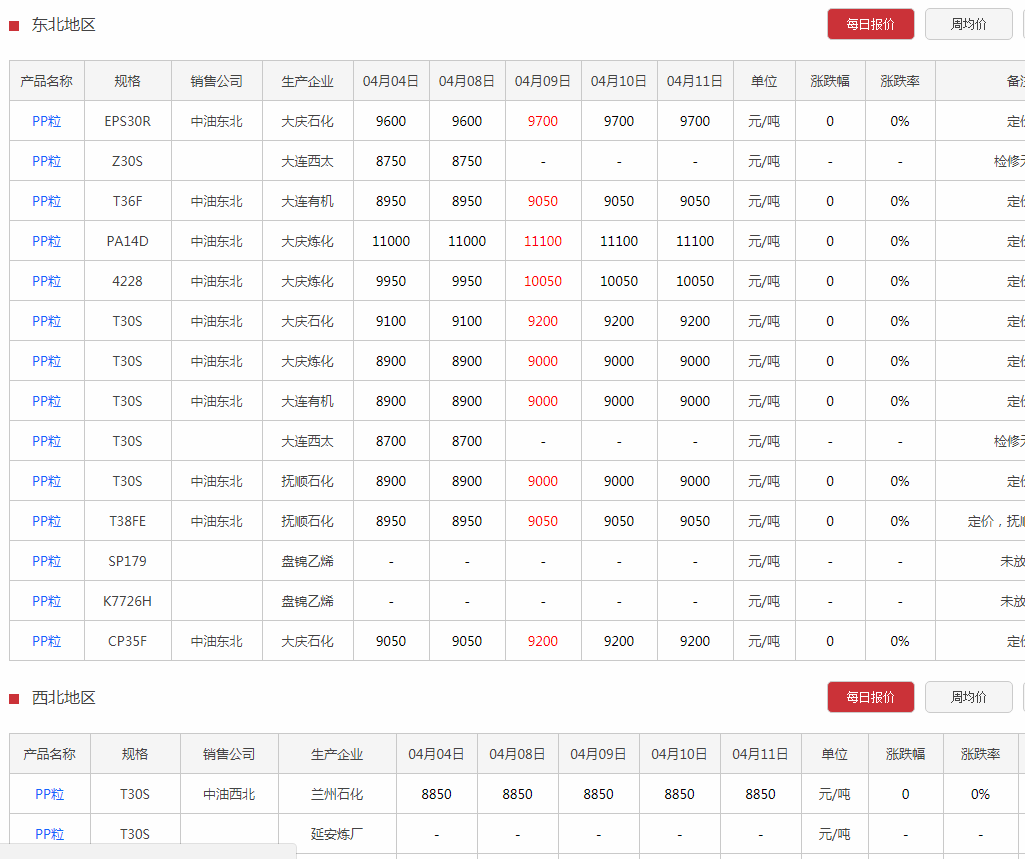Click 兰州石化 producer cell

pos(337,794)
